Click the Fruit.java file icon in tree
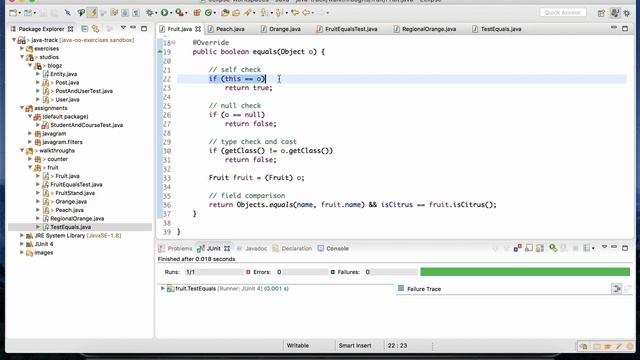 (x=46, y=176)
